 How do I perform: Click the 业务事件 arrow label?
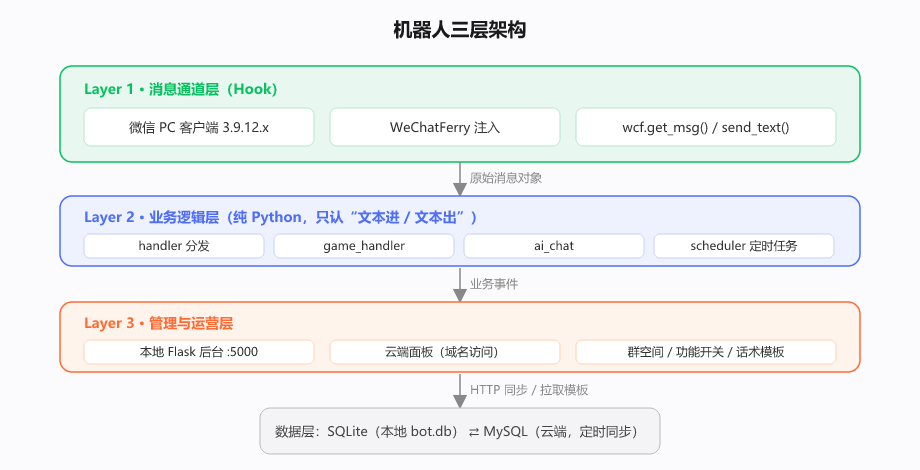494,285
